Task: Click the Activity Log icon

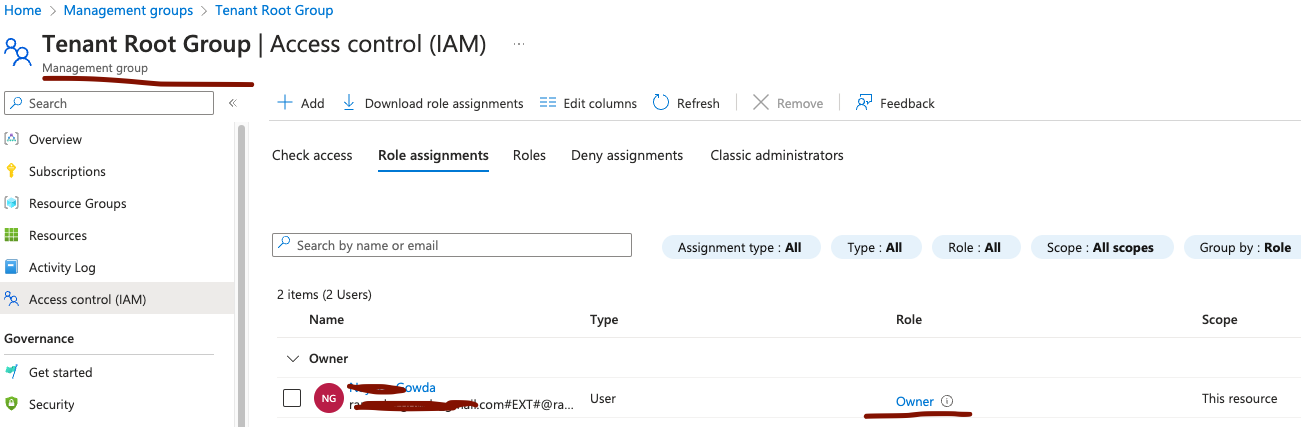Action: click(12, 267)
